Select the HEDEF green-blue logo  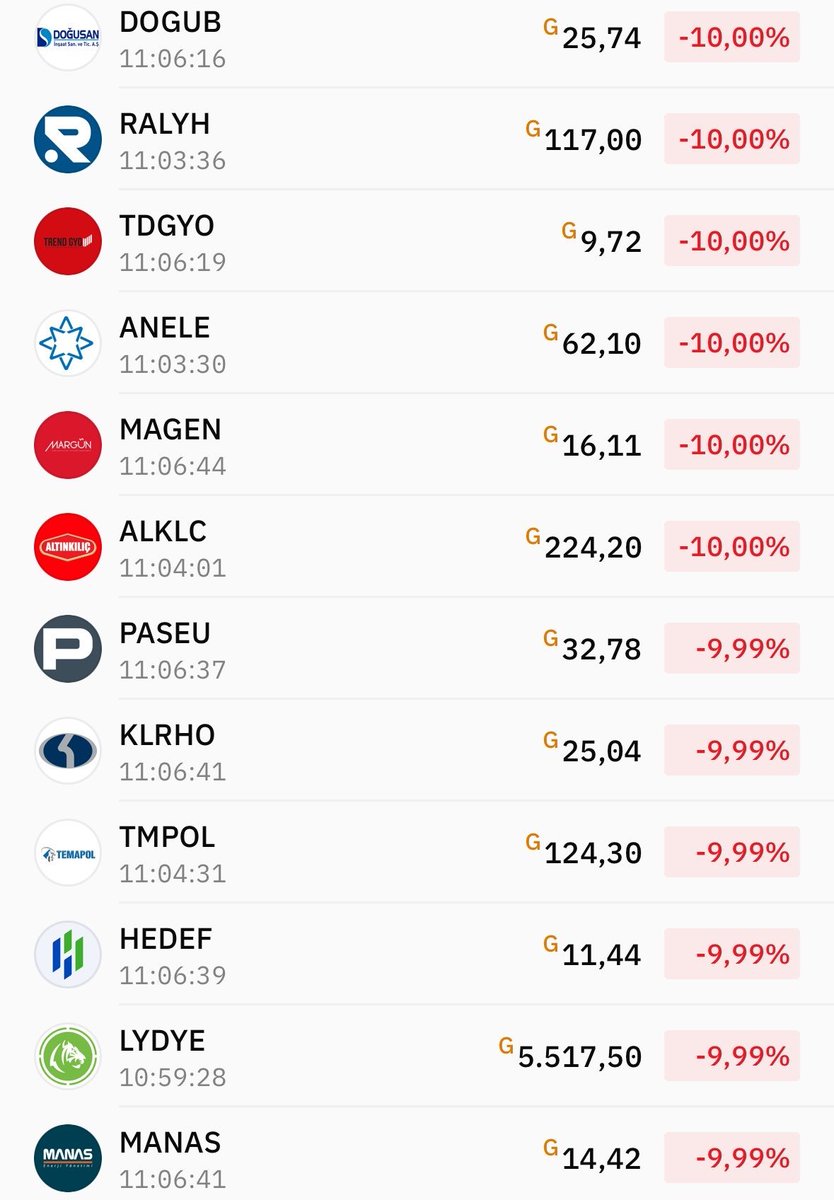[68, 955]
